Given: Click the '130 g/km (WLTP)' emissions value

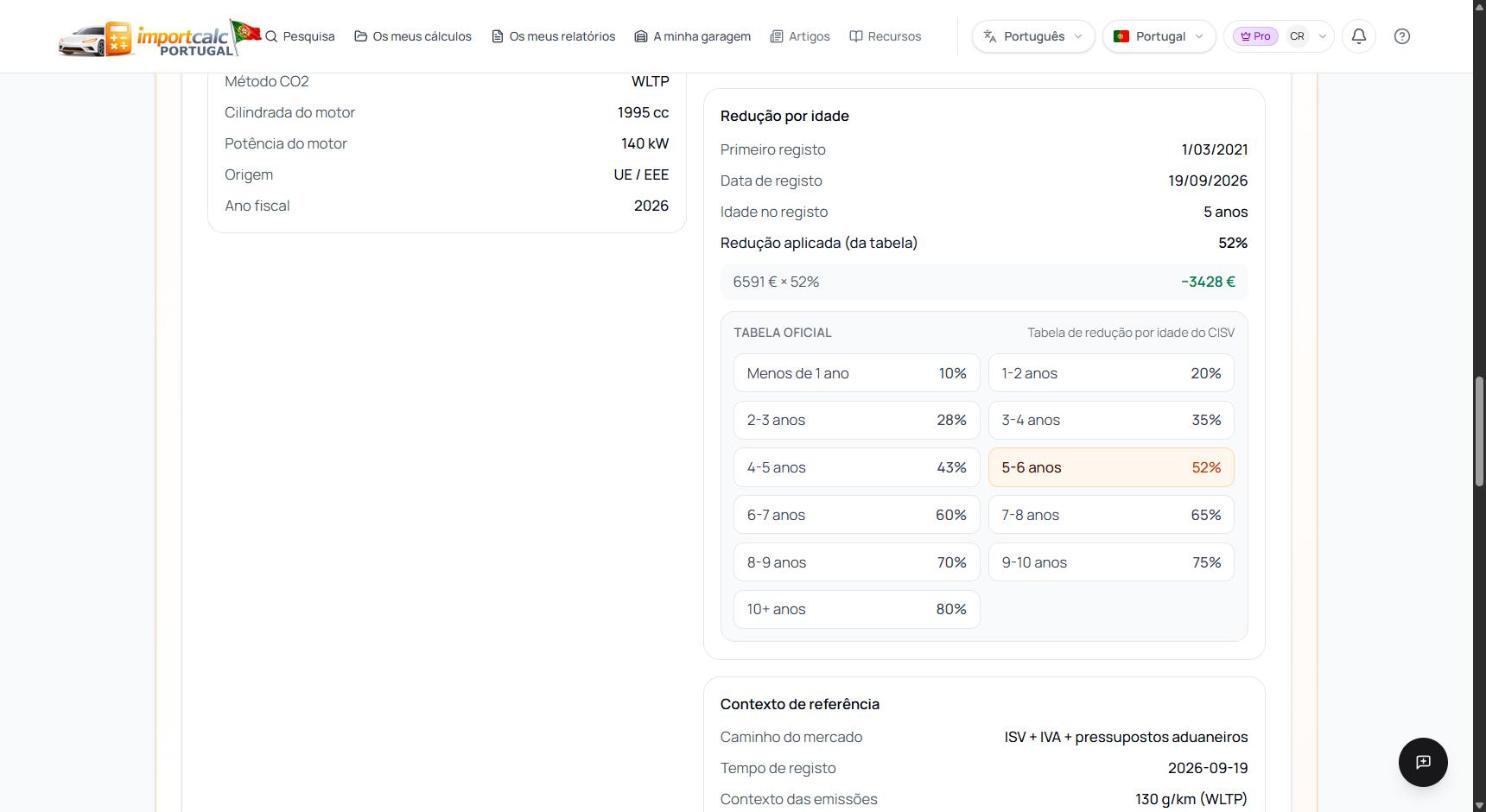Looking at the screenshot, I should 1192,799.
